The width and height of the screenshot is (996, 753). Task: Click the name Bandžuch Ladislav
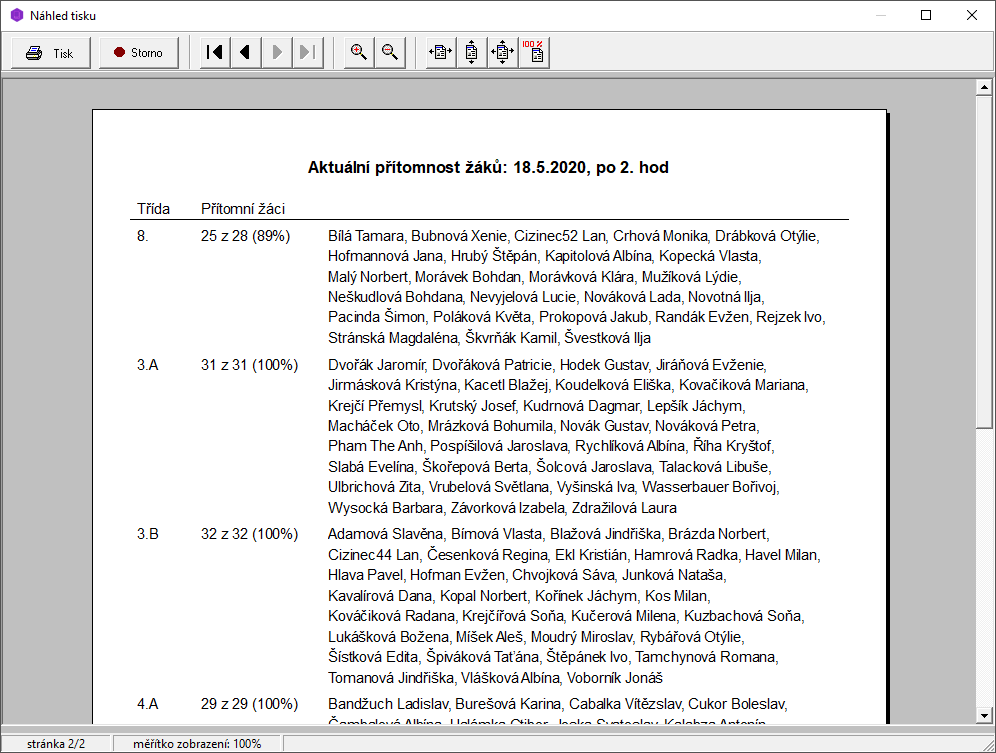click(387, 704)
